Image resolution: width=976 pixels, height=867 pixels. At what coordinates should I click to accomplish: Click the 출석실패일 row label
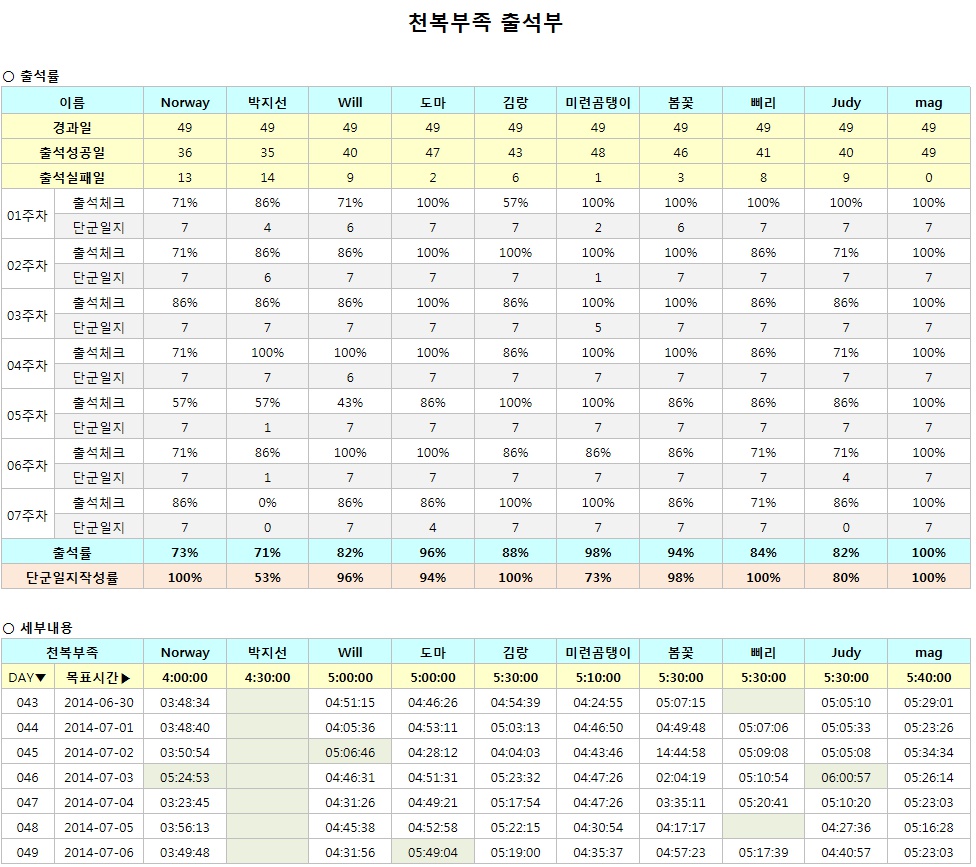72,177
